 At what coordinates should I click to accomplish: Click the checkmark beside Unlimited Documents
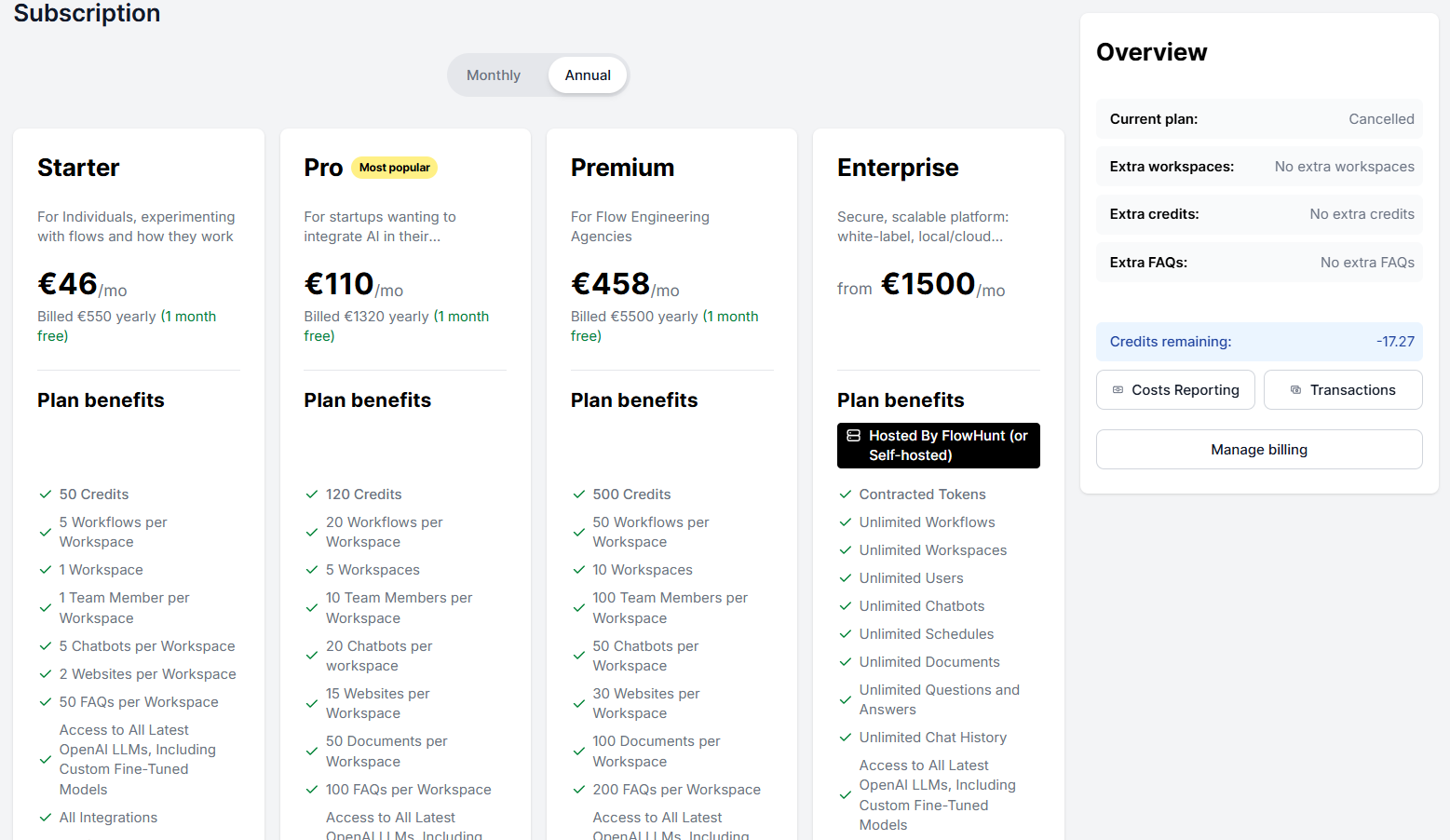[846, 662]
